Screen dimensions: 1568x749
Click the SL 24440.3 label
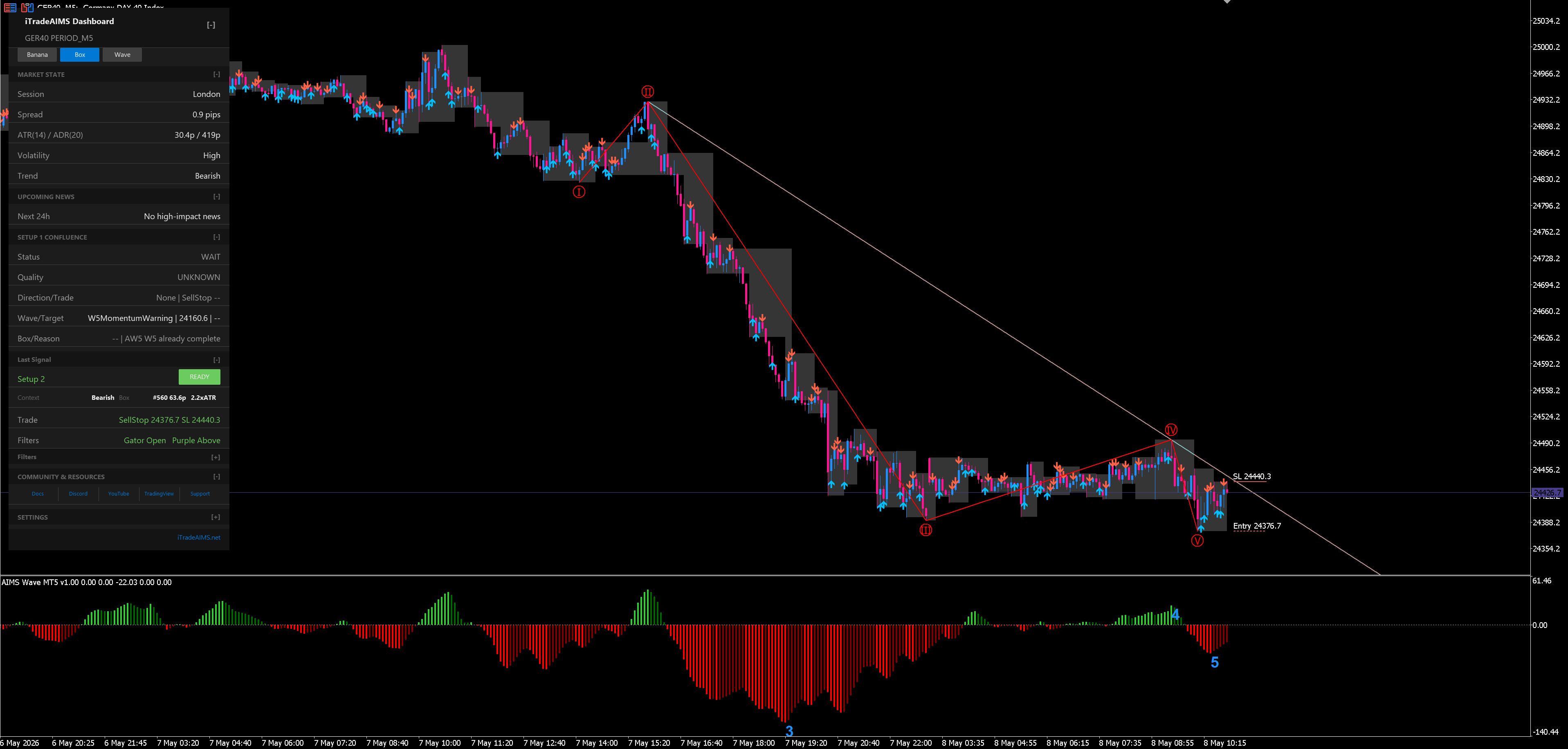(1251, 476)
